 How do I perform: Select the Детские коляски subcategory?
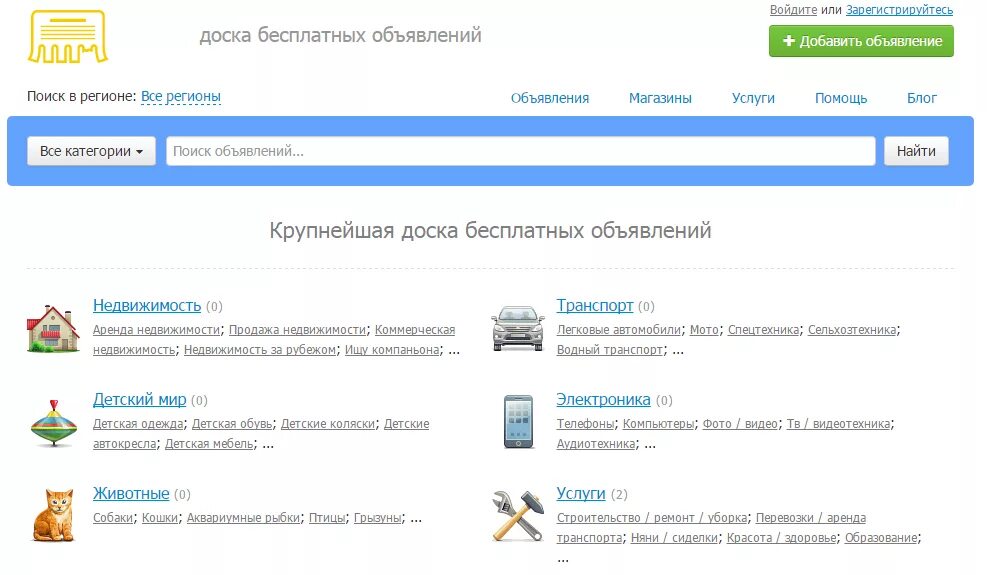click(328, 424)
